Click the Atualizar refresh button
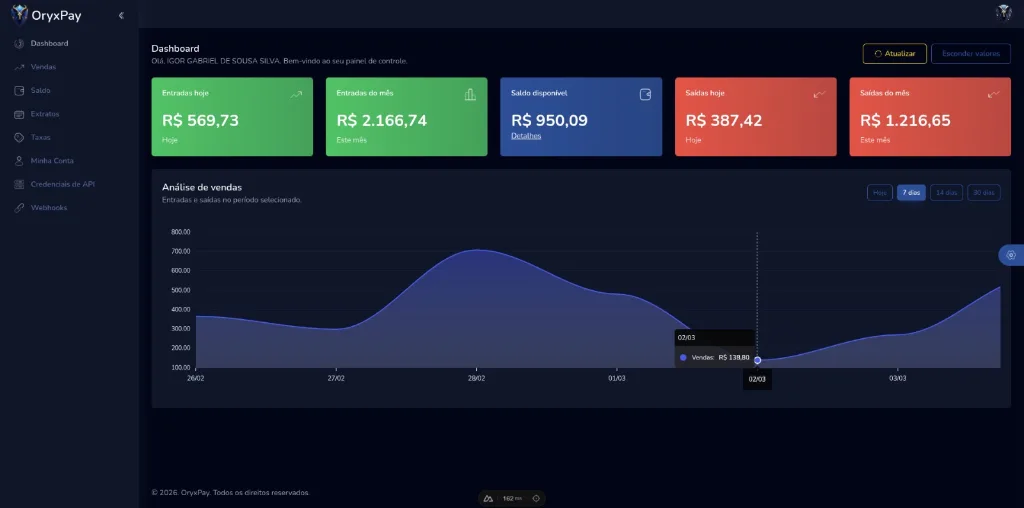The height and width of the screenshot is (508, 1024). point(895,54)
